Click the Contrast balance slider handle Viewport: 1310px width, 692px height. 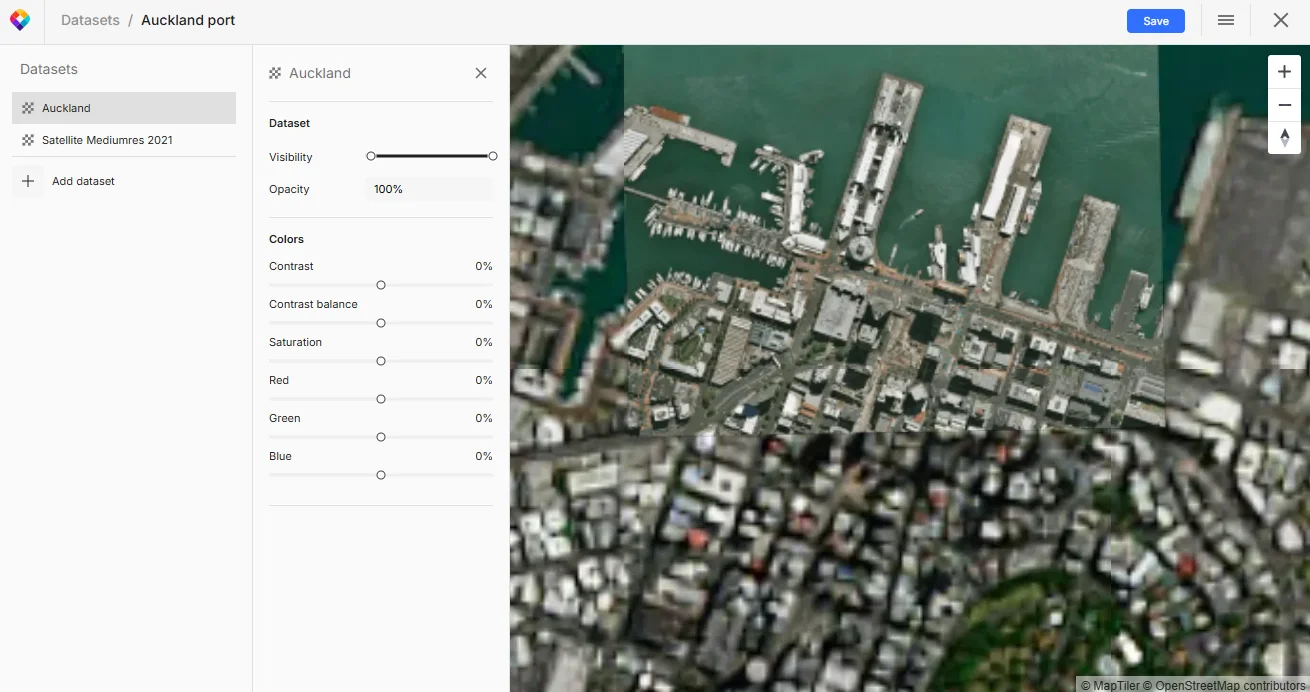point(381,323)
